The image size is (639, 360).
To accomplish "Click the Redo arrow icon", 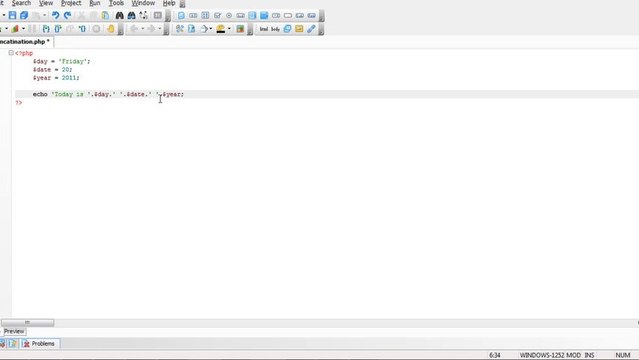I will tap(67, 15).
